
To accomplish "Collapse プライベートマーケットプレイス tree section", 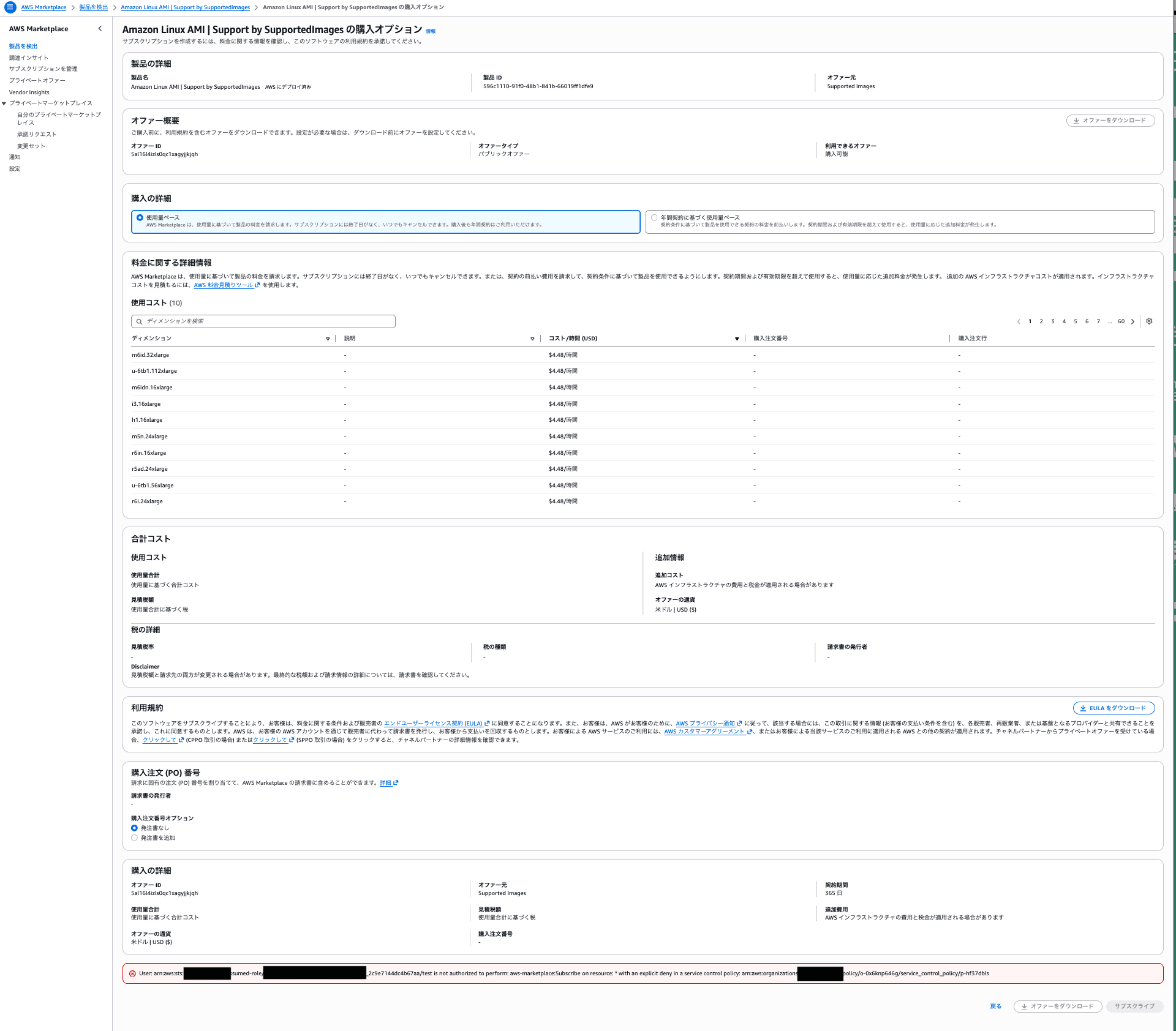I will [x=4, y=103].
